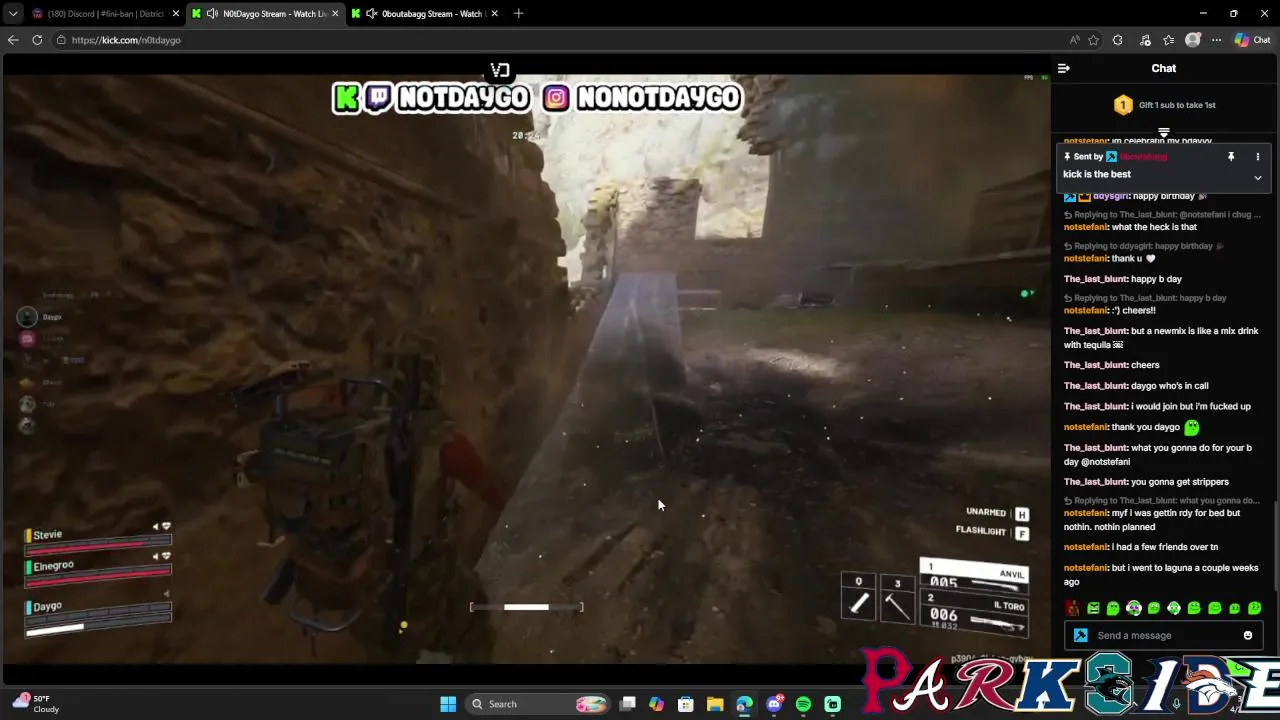Click the Kick stream video player
The image size is (1280, 720).
coord(526,367)
